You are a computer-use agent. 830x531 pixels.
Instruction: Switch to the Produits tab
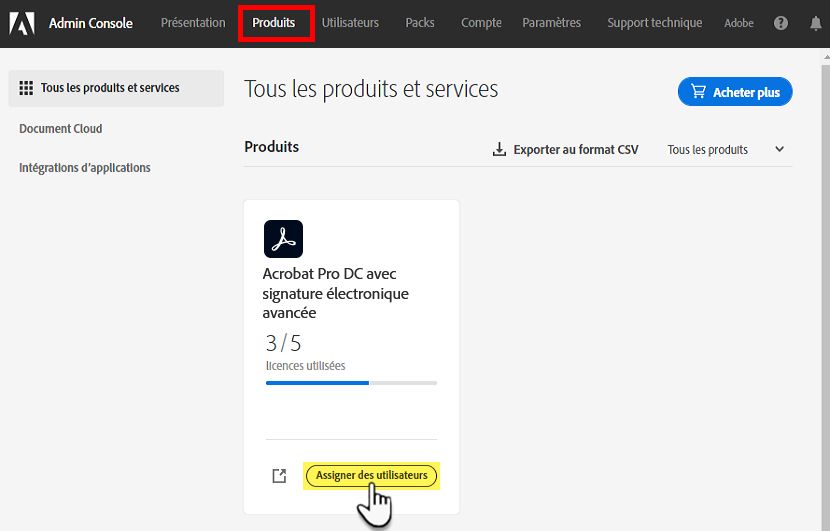[x=274, y=23]
